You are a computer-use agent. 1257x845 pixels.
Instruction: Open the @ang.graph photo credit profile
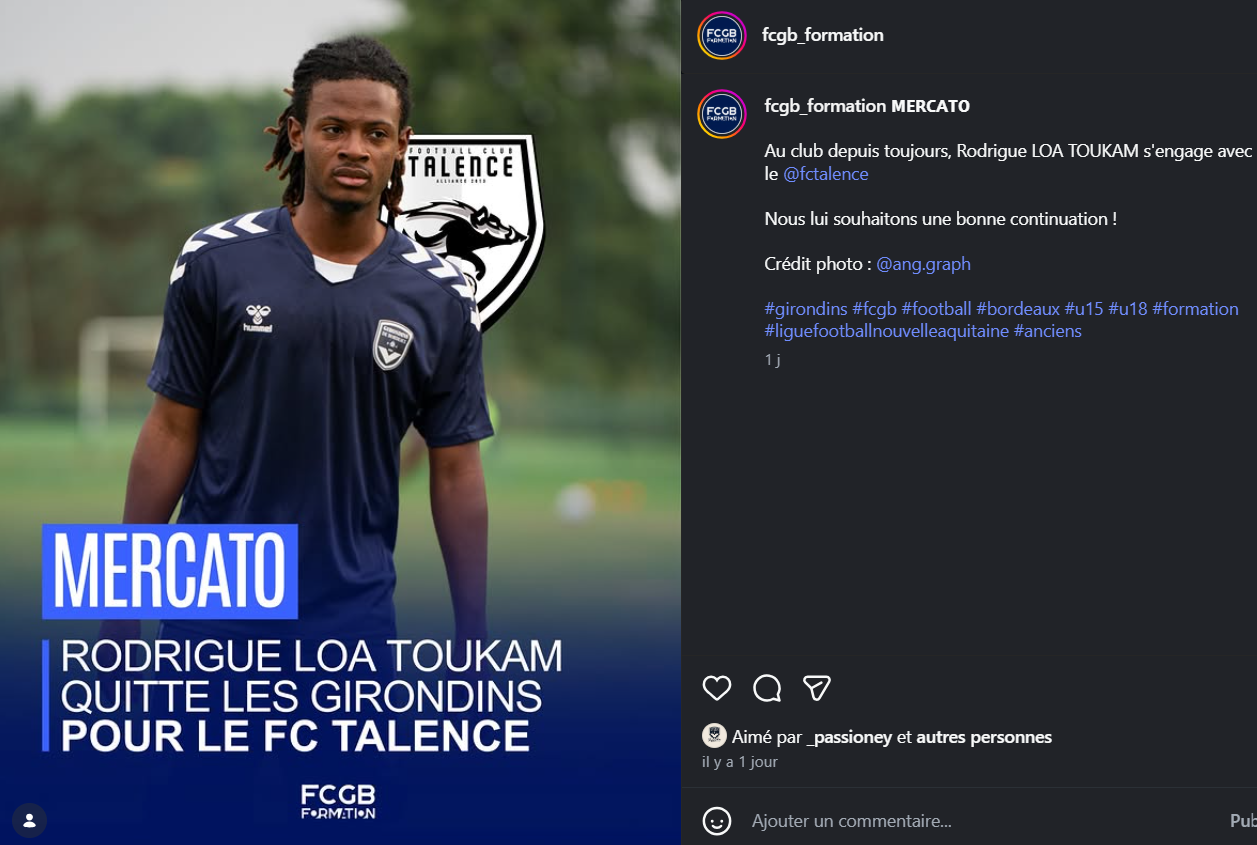(923, 264)
